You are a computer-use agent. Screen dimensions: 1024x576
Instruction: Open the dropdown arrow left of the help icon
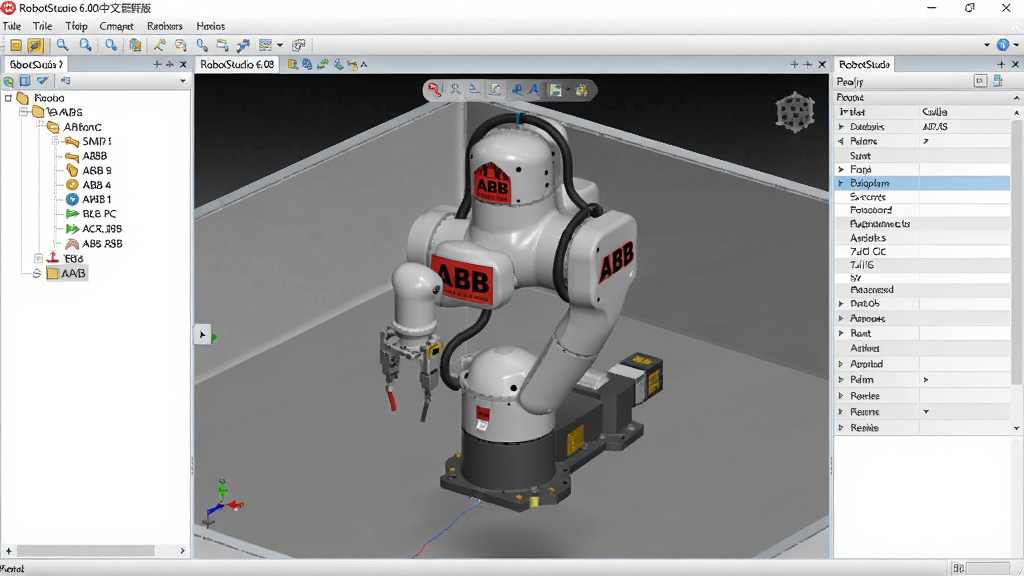tap(987, 45)
